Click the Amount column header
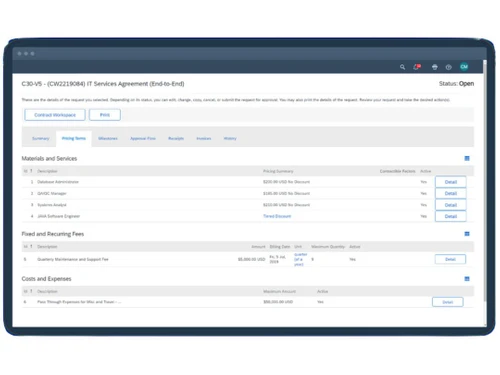This screenshot has height=375, width=500. 258,247
